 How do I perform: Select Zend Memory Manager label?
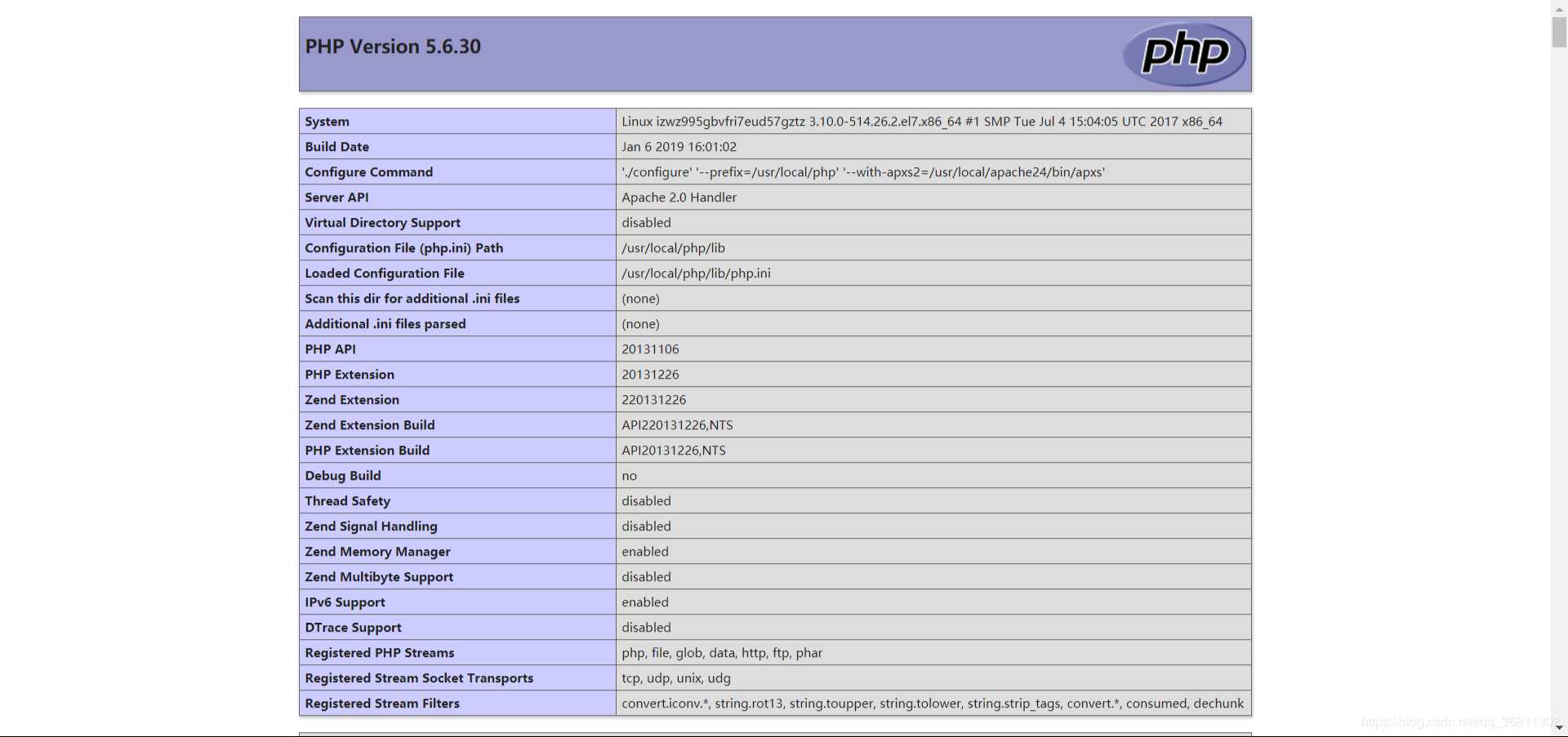377,552
